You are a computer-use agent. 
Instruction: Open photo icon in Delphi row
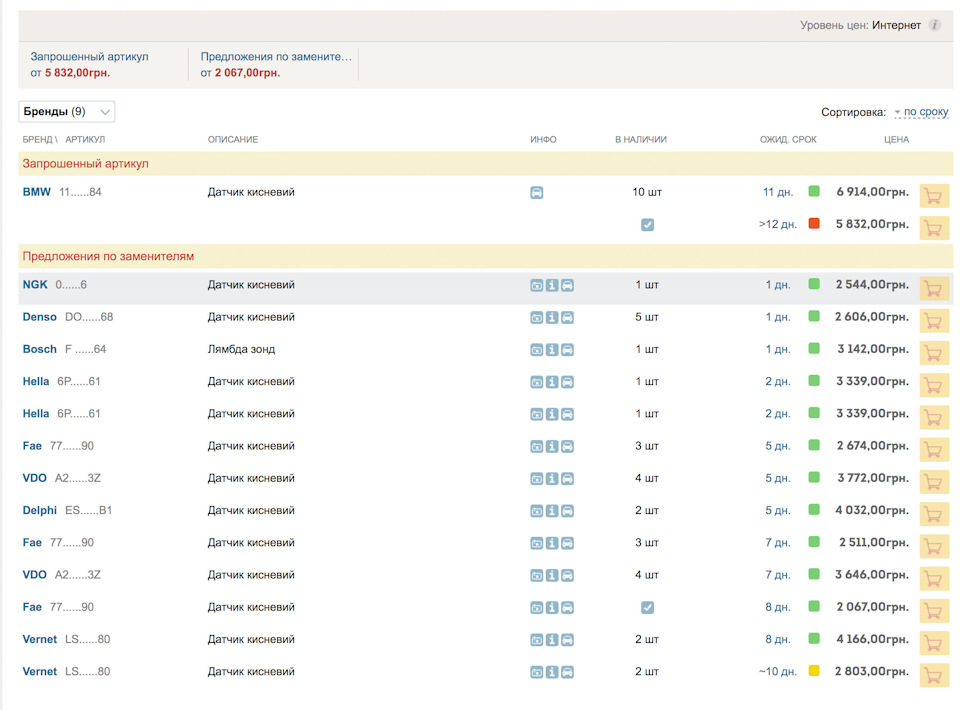coord(536,511)
